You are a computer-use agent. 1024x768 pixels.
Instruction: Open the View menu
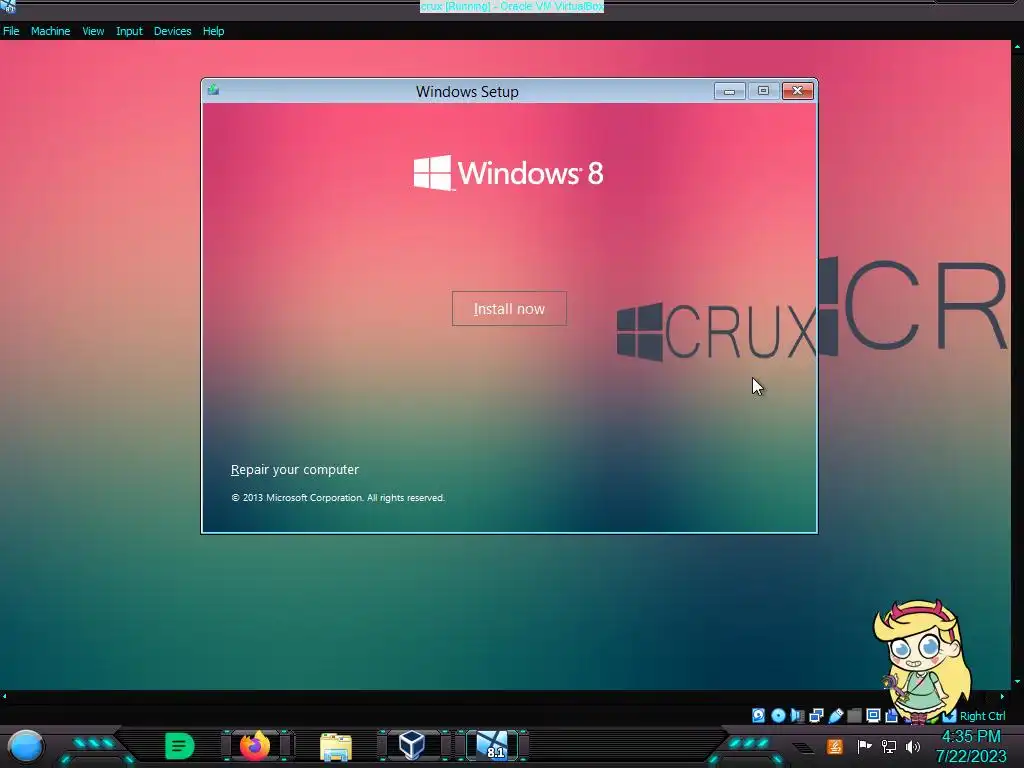tap(93, 31)
